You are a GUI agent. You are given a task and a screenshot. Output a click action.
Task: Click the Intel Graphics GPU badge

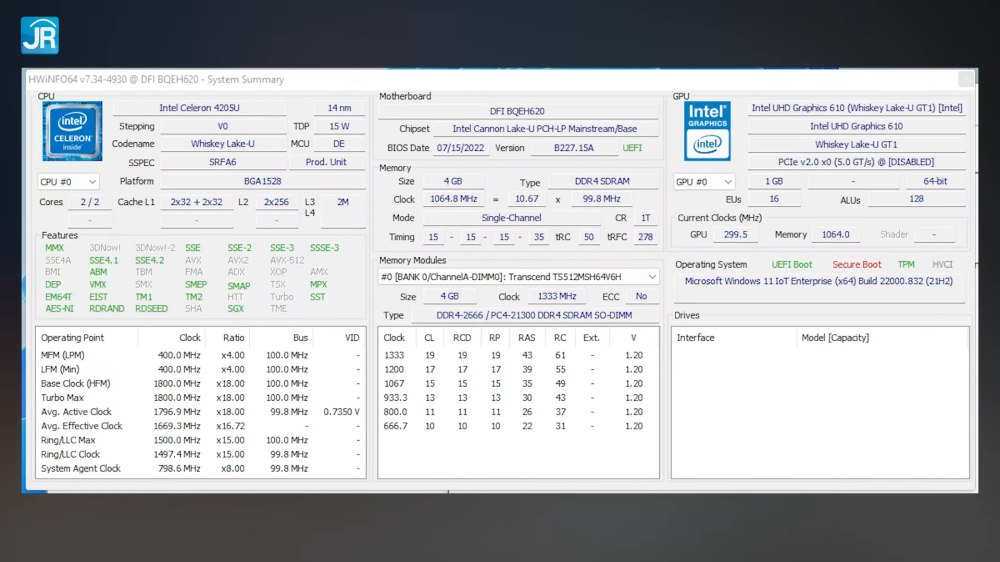[x=707, y=131]
